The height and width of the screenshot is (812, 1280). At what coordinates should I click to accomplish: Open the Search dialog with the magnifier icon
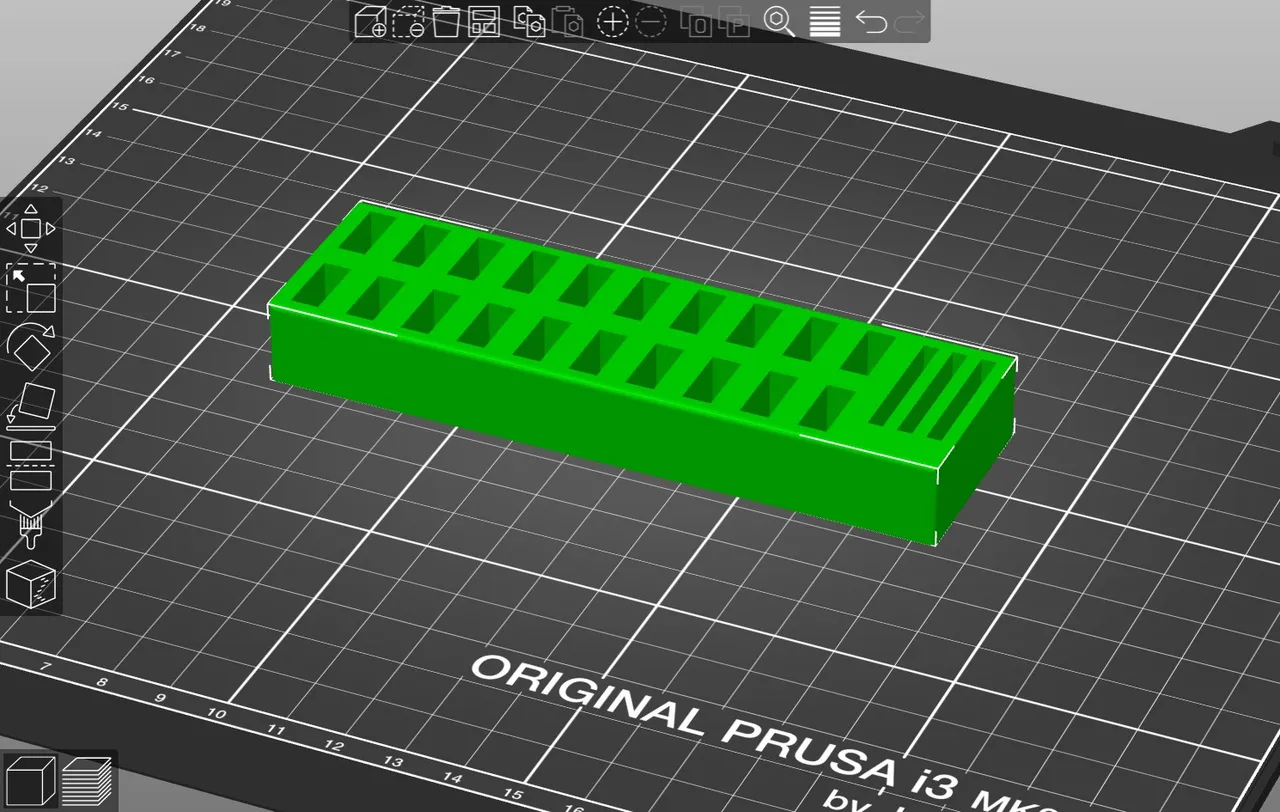point(778,22)
